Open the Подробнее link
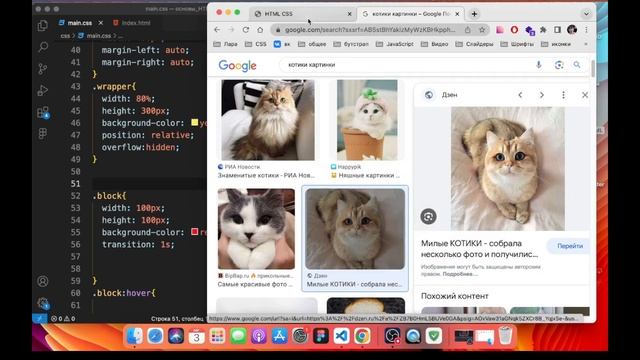Viewport: 640px width, 360px height. point(460,274)
